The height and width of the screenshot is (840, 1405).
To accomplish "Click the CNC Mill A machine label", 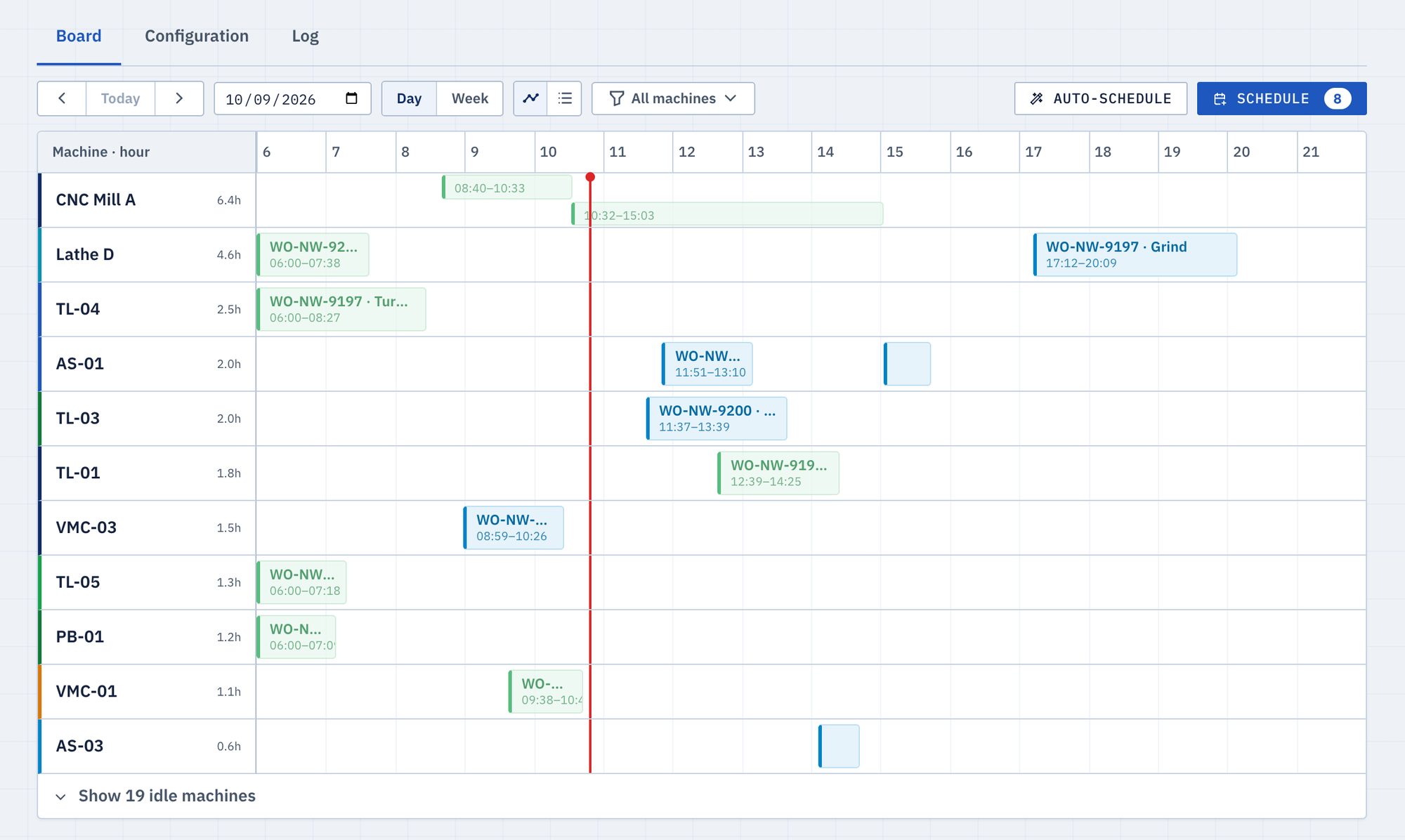I will [96, 200].
